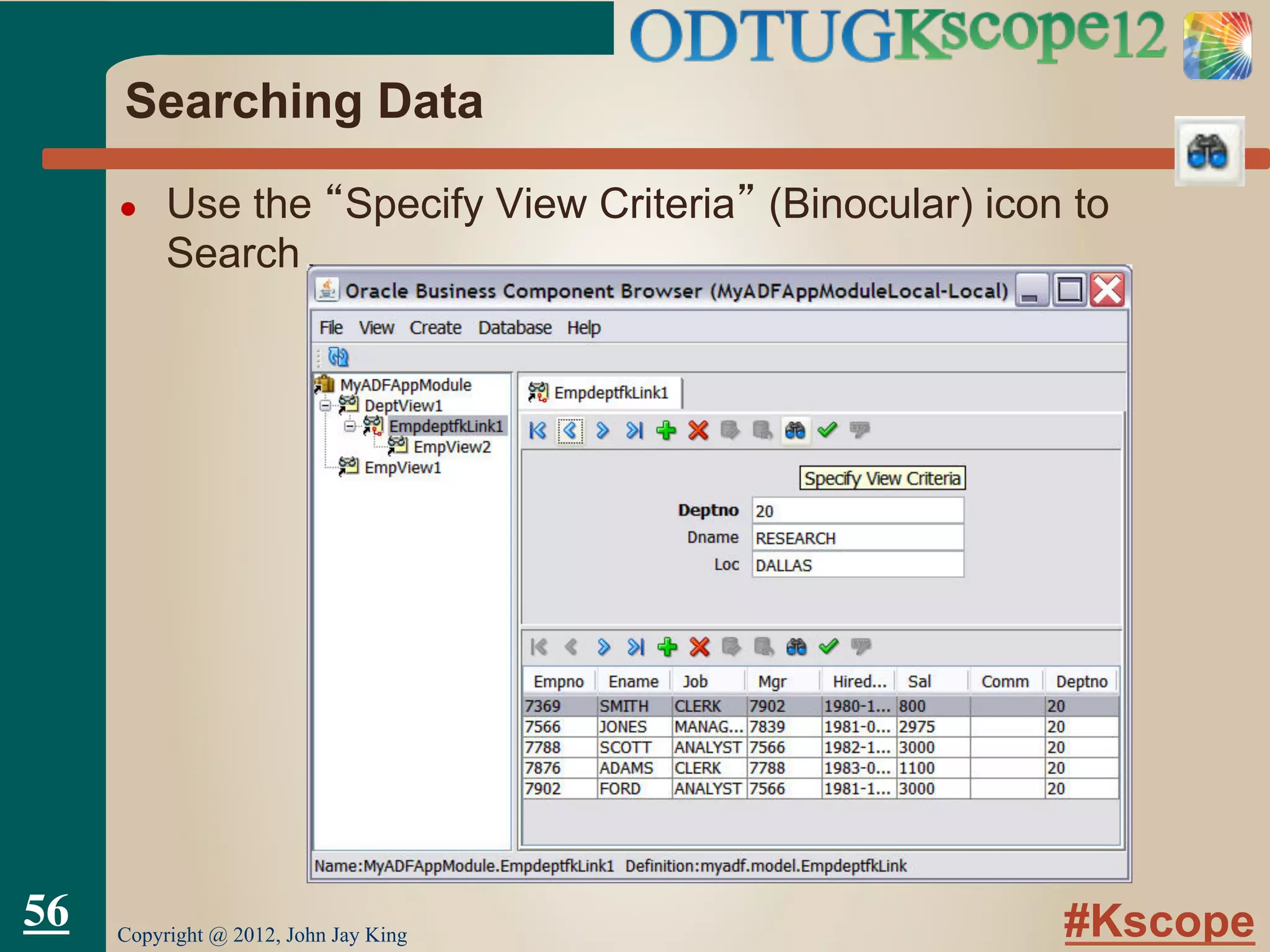Open the Database menu
Screen dimensions: 1270x952
pyautogui.click(x=515, y=327)
